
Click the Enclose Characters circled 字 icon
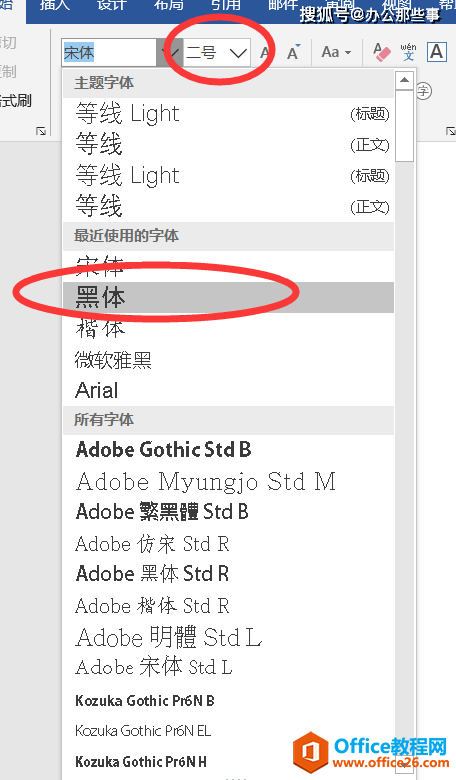click(424, 91)
